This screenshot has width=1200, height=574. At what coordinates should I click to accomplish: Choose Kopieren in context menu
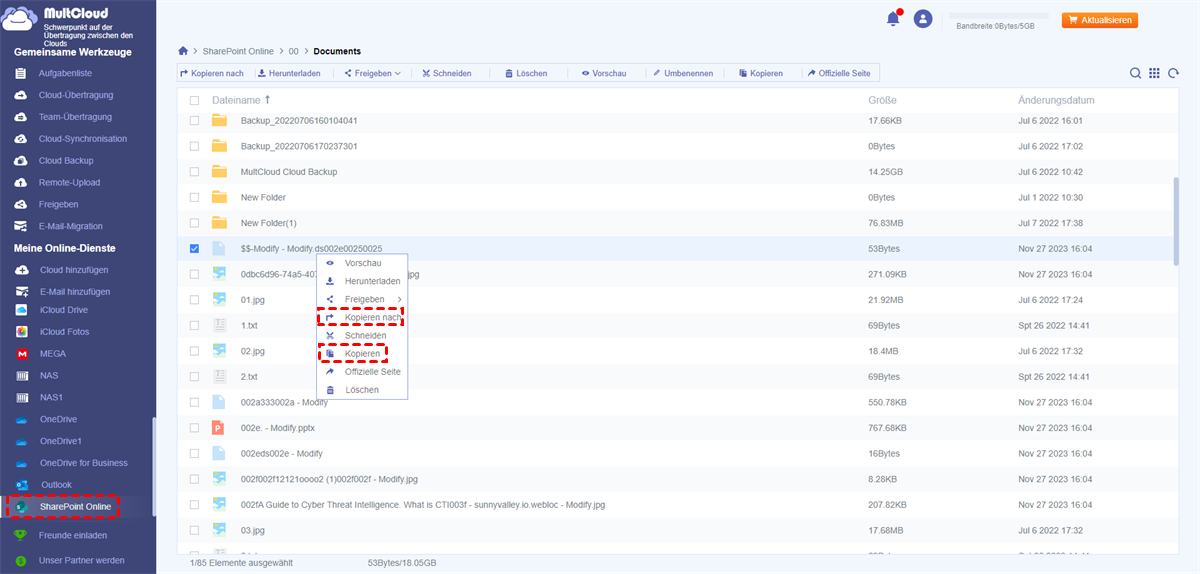[362, 354]
